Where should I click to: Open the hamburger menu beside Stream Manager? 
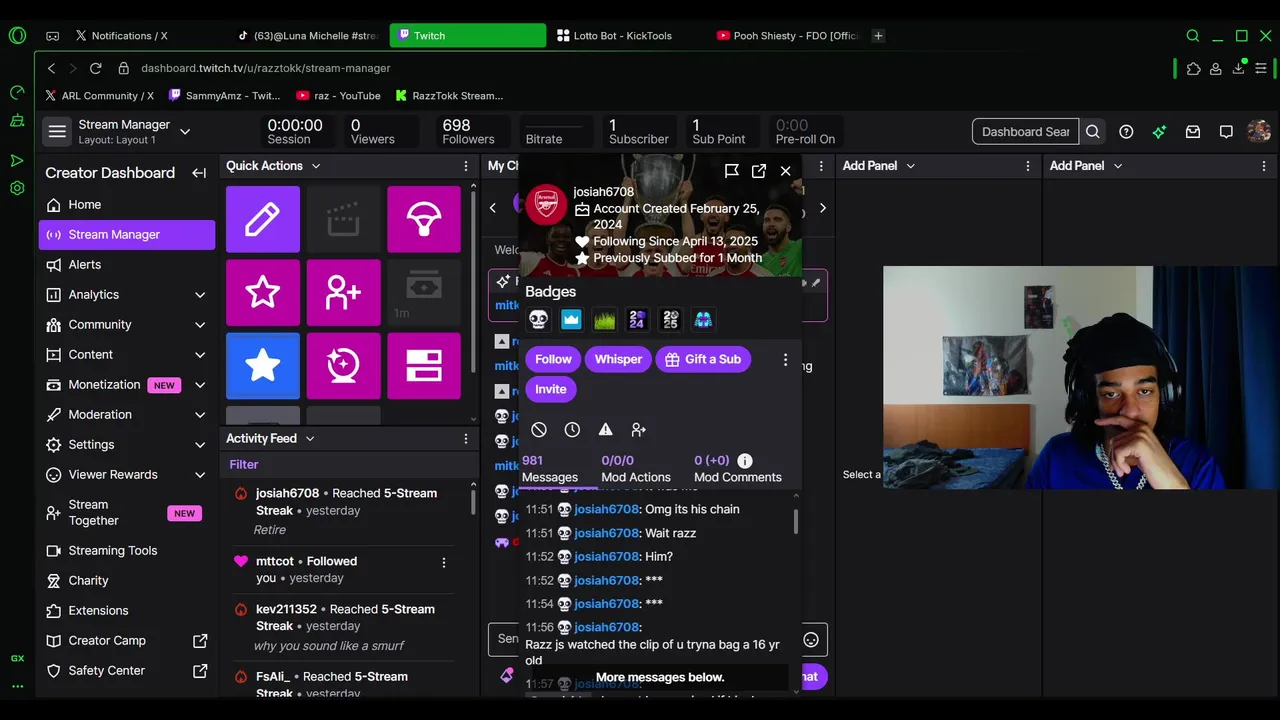click(x=57, y=132)
